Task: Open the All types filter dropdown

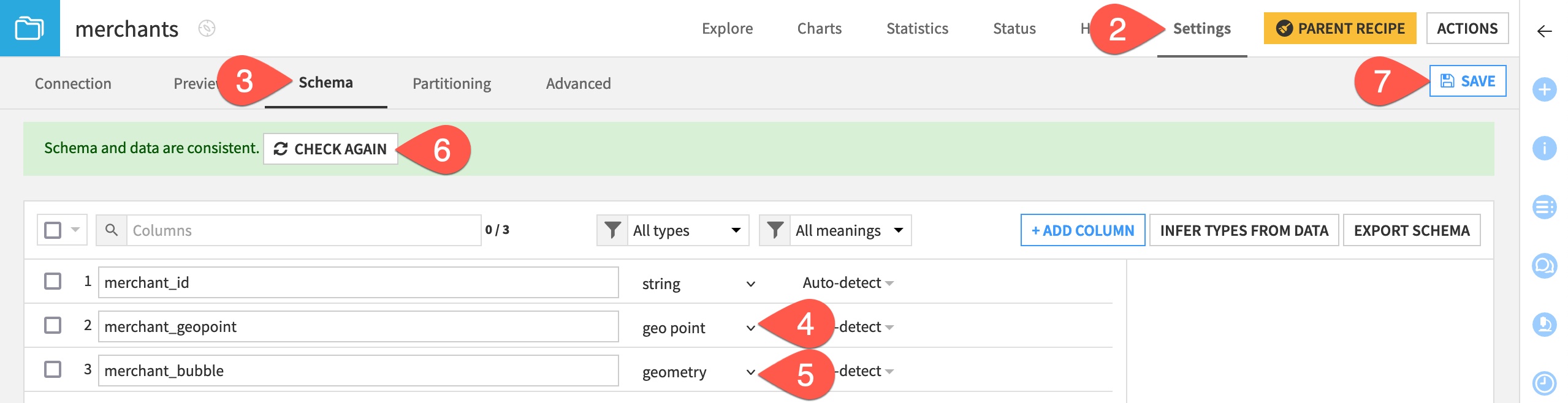Action: tap(688, 230)
